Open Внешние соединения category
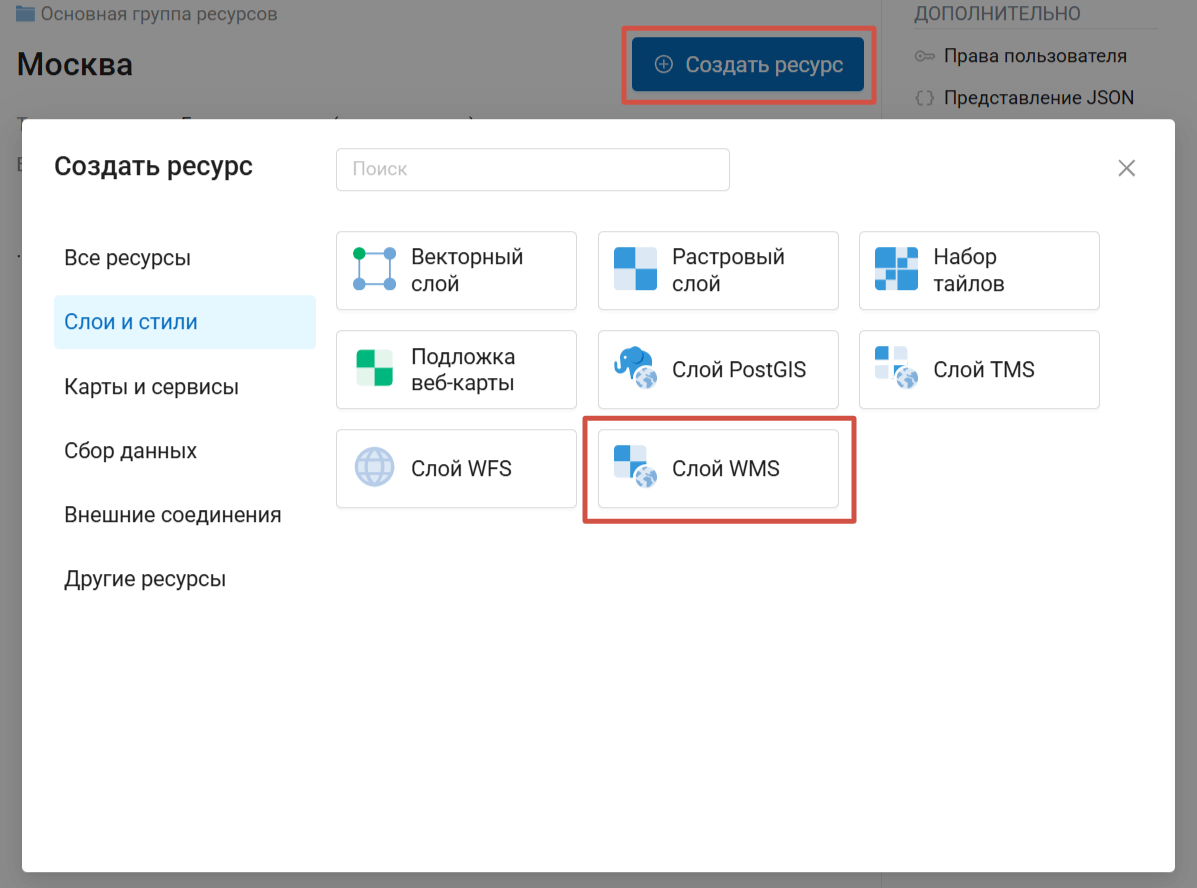 point(172,515)
